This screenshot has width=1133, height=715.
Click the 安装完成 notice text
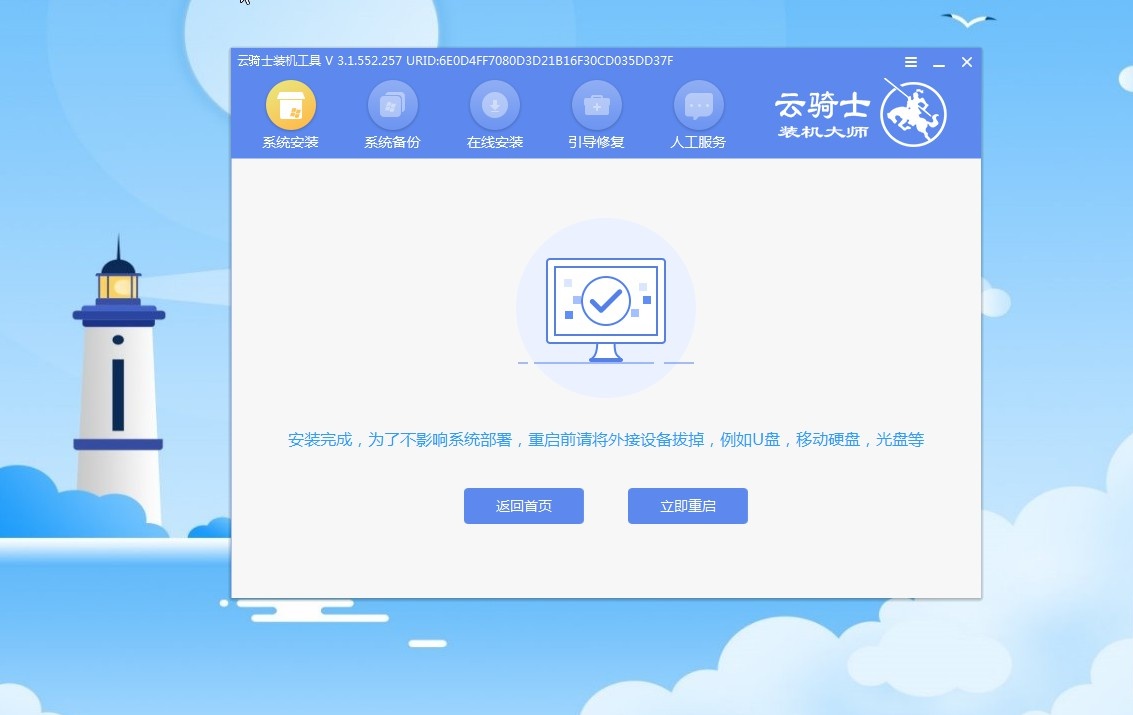point(606,440)
